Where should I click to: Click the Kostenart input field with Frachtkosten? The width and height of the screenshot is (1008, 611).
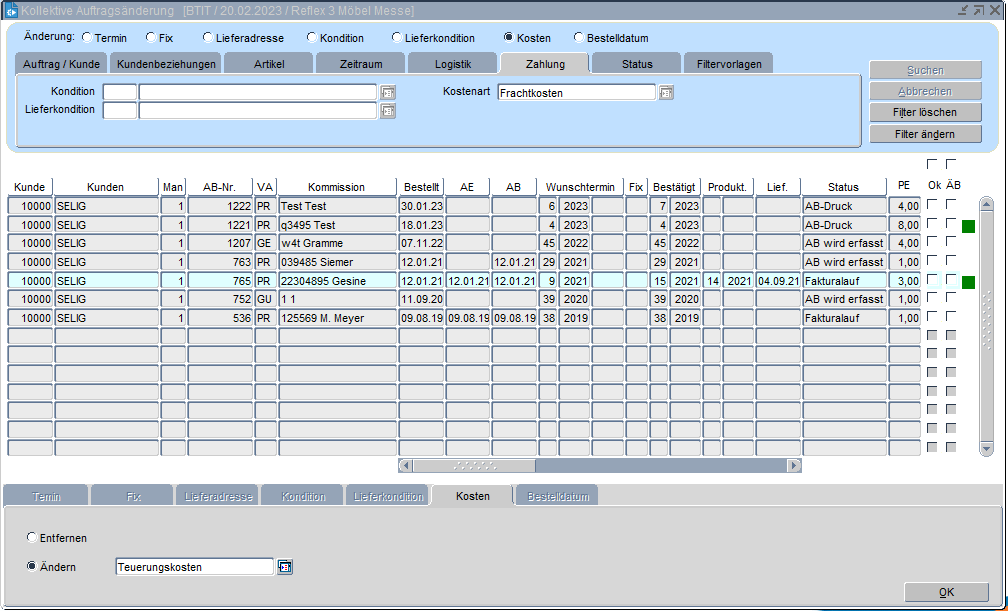[576, 92]
